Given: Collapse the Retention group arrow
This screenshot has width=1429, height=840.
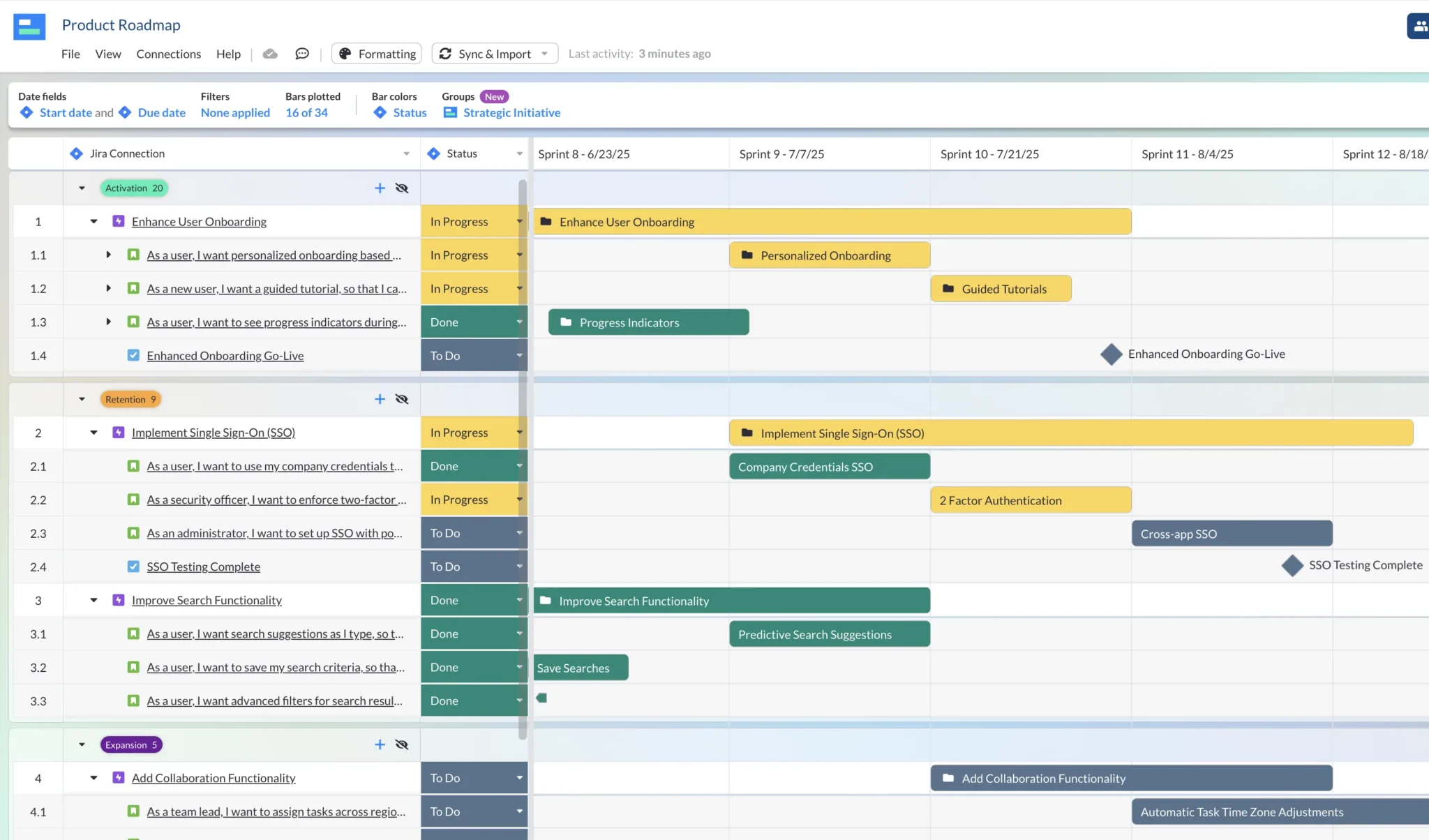Looking at the screenshot, I should [82, 399].
